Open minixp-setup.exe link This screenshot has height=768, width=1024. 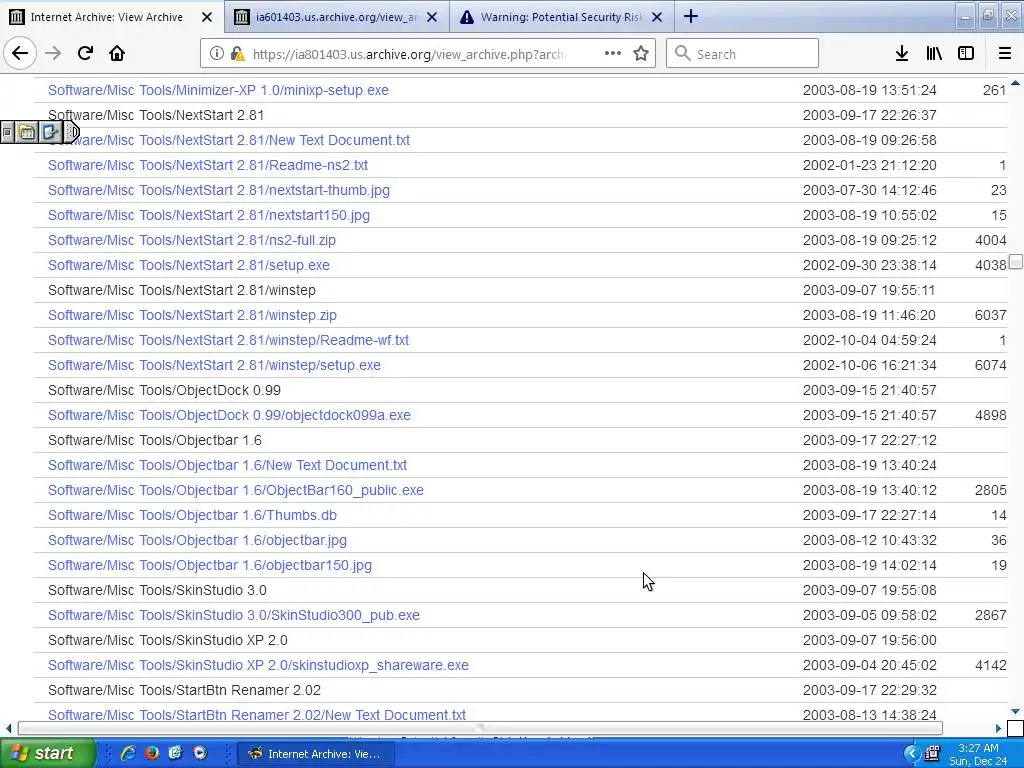[x=218, y=90]
